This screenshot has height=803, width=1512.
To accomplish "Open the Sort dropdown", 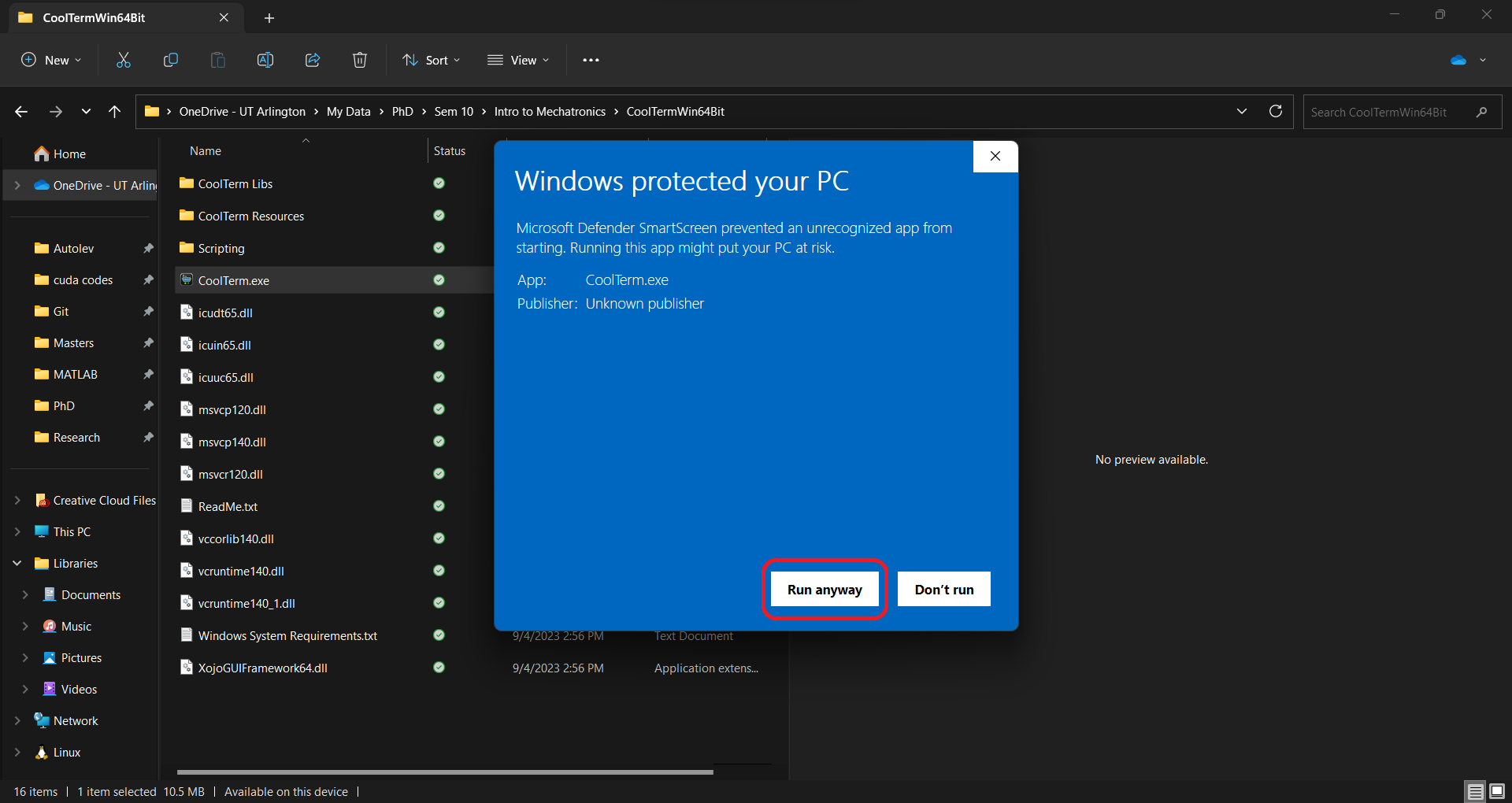I will click(x=432, y=60).
